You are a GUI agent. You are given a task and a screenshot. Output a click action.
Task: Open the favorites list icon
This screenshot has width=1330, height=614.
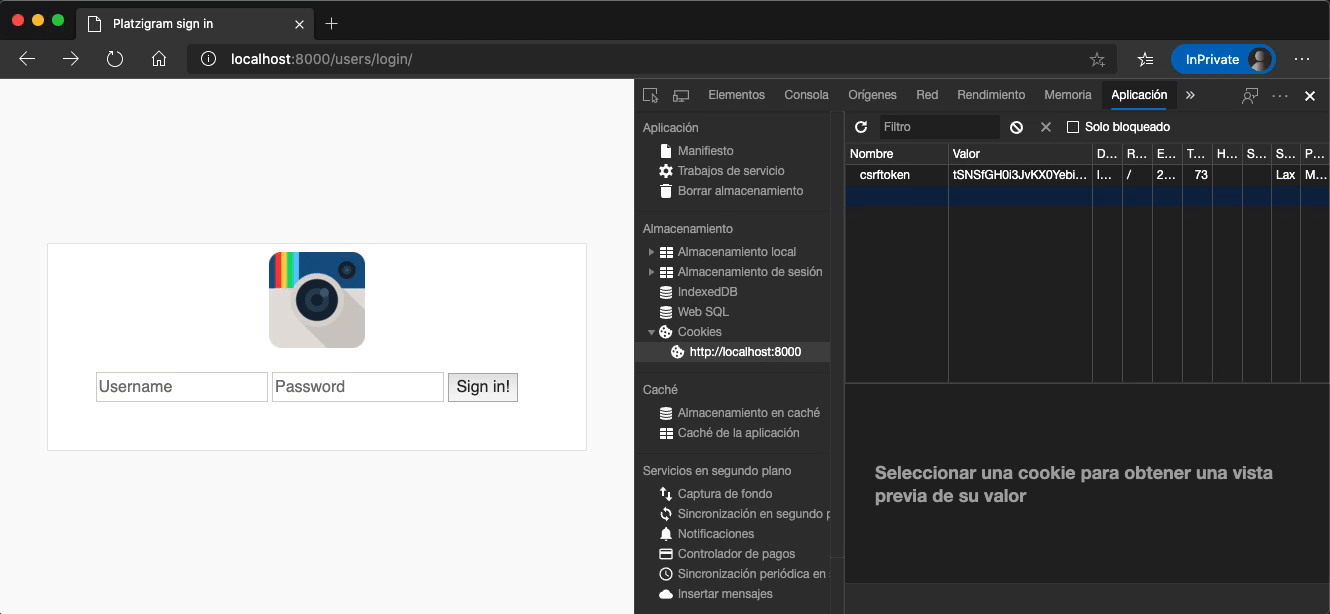pyautogui.click(x=1146, y=59)
